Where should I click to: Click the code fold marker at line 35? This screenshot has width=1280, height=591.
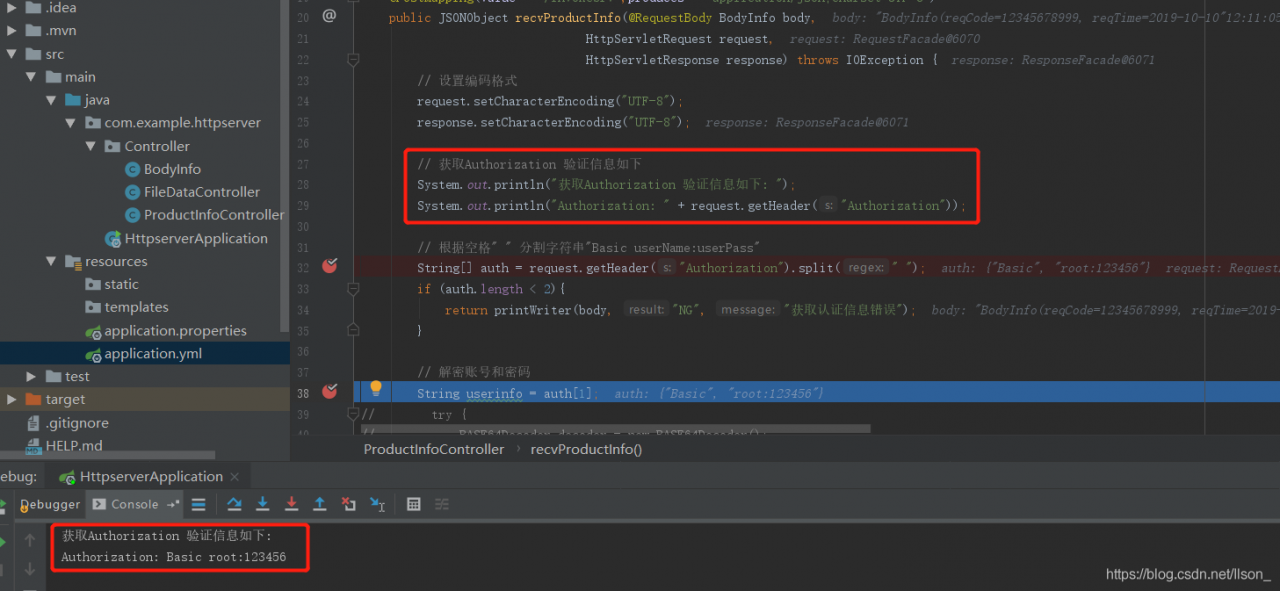[x=352, y=330]
